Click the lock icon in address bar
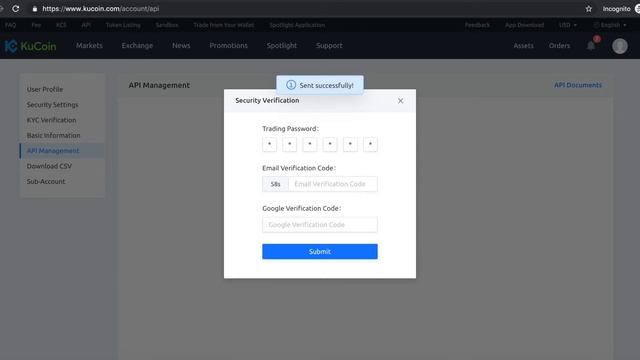 (35, 9)
